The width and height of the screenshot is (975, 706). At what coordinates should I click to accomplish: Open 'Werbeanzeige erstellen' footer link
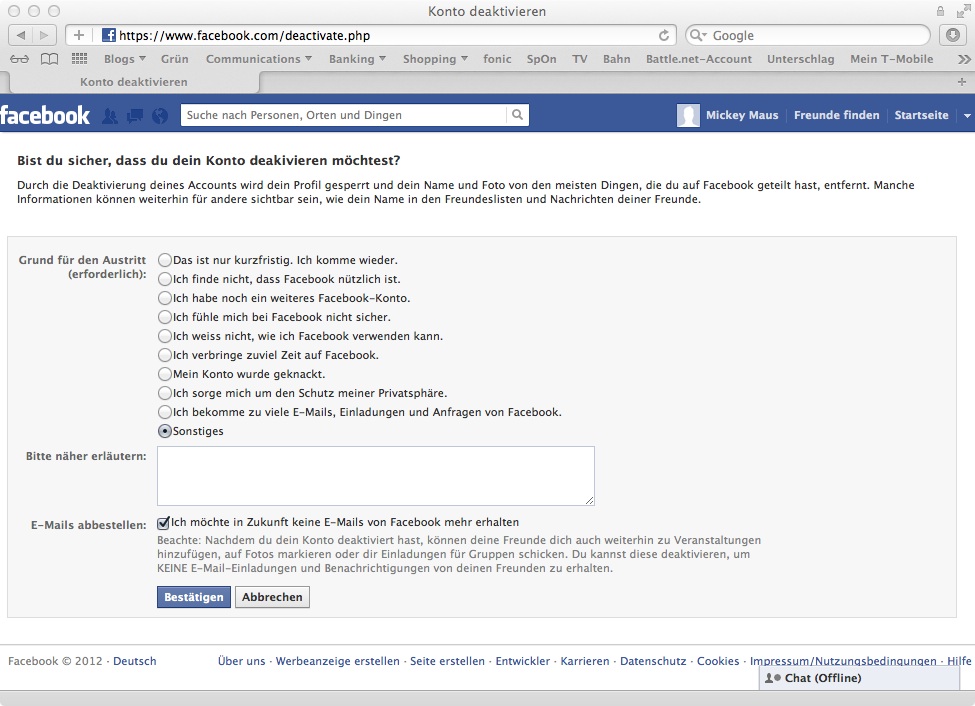[x=338, y=661]
